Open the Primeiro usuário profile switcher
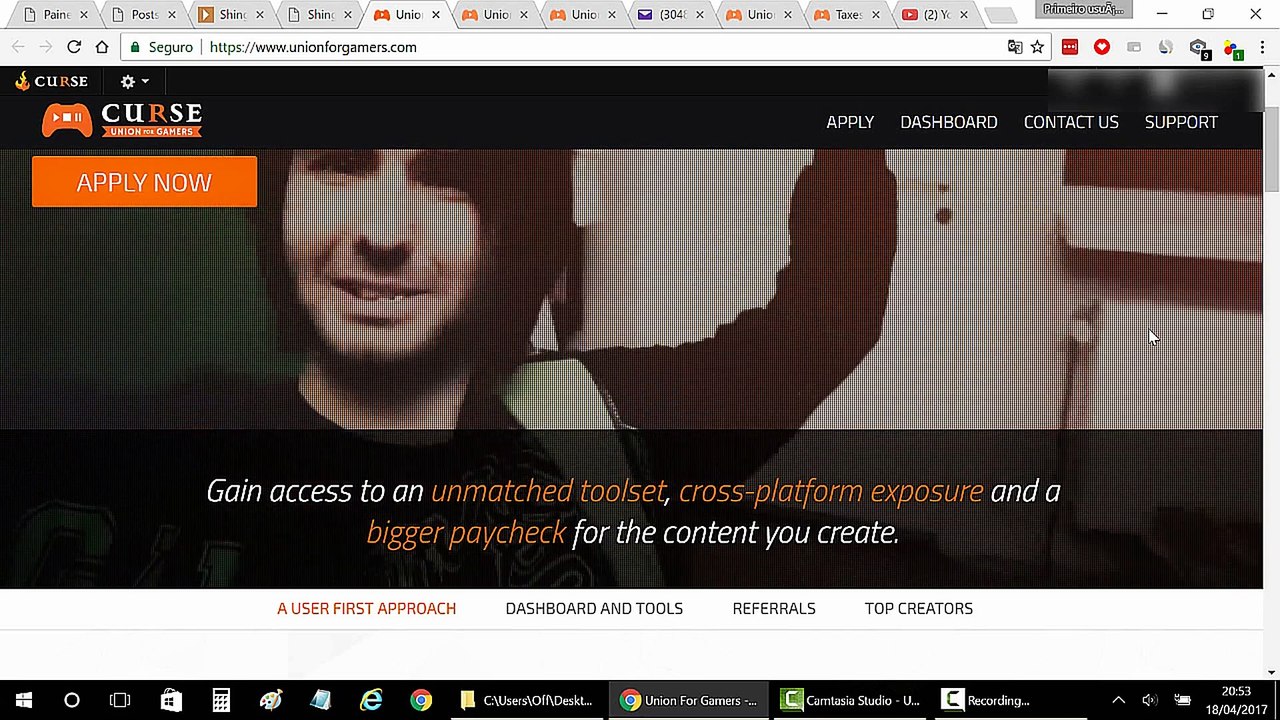This screenshot has height=720, width=1280. 1083,9
